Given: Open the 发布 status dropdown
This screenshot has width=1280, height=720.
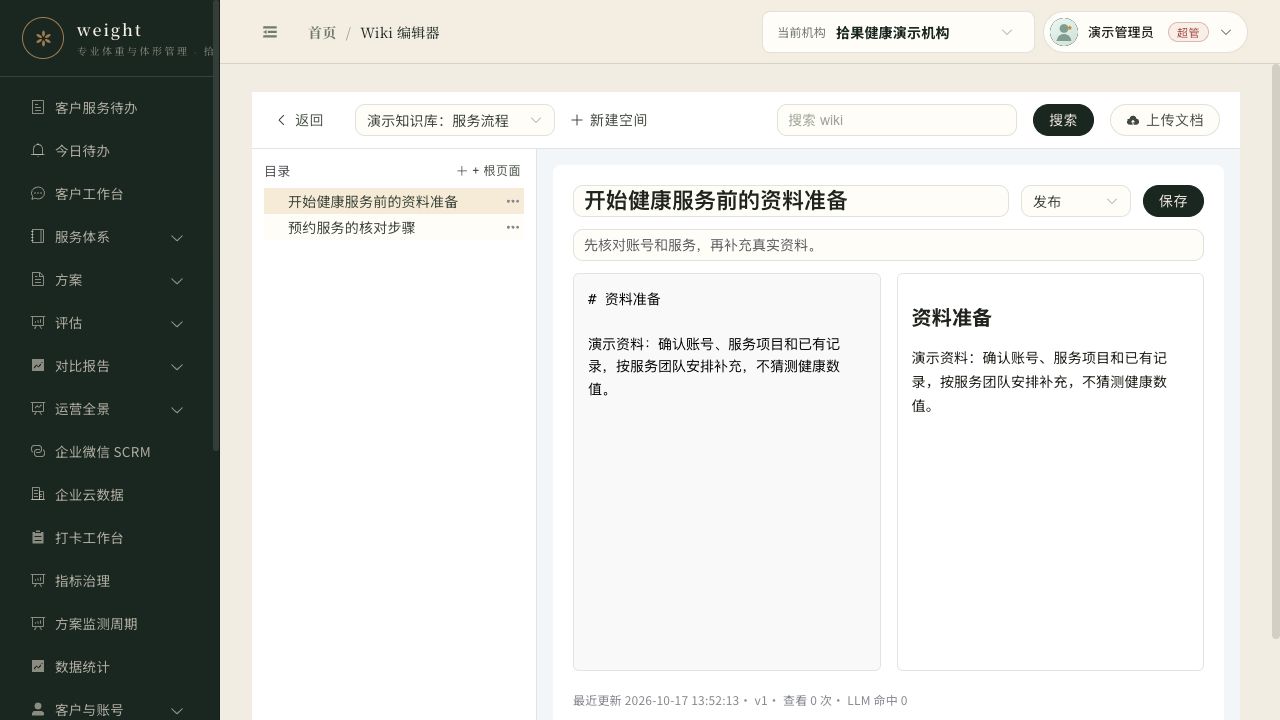Looking at the screenshot, I should coord(1075,201).
